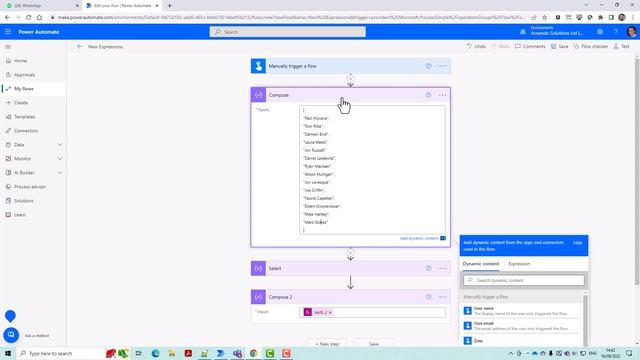640x360 pixels.
Task: Click the page vertical scrollbar
Action: (x=637, y=171)
